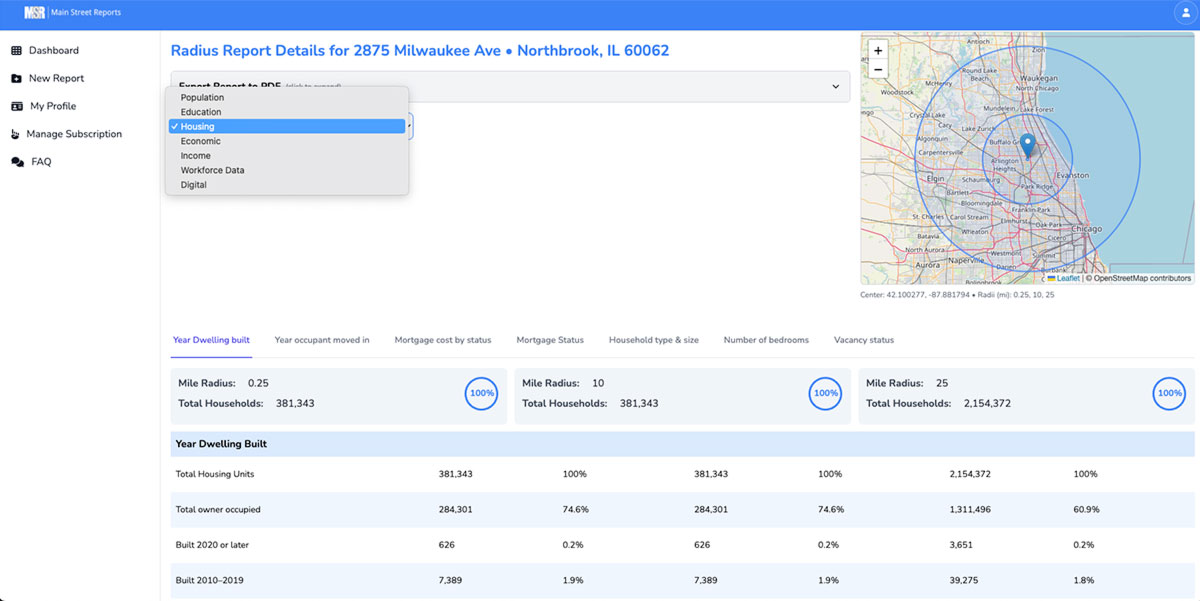Zoom in on the map with plus icon

coord(877,49)
